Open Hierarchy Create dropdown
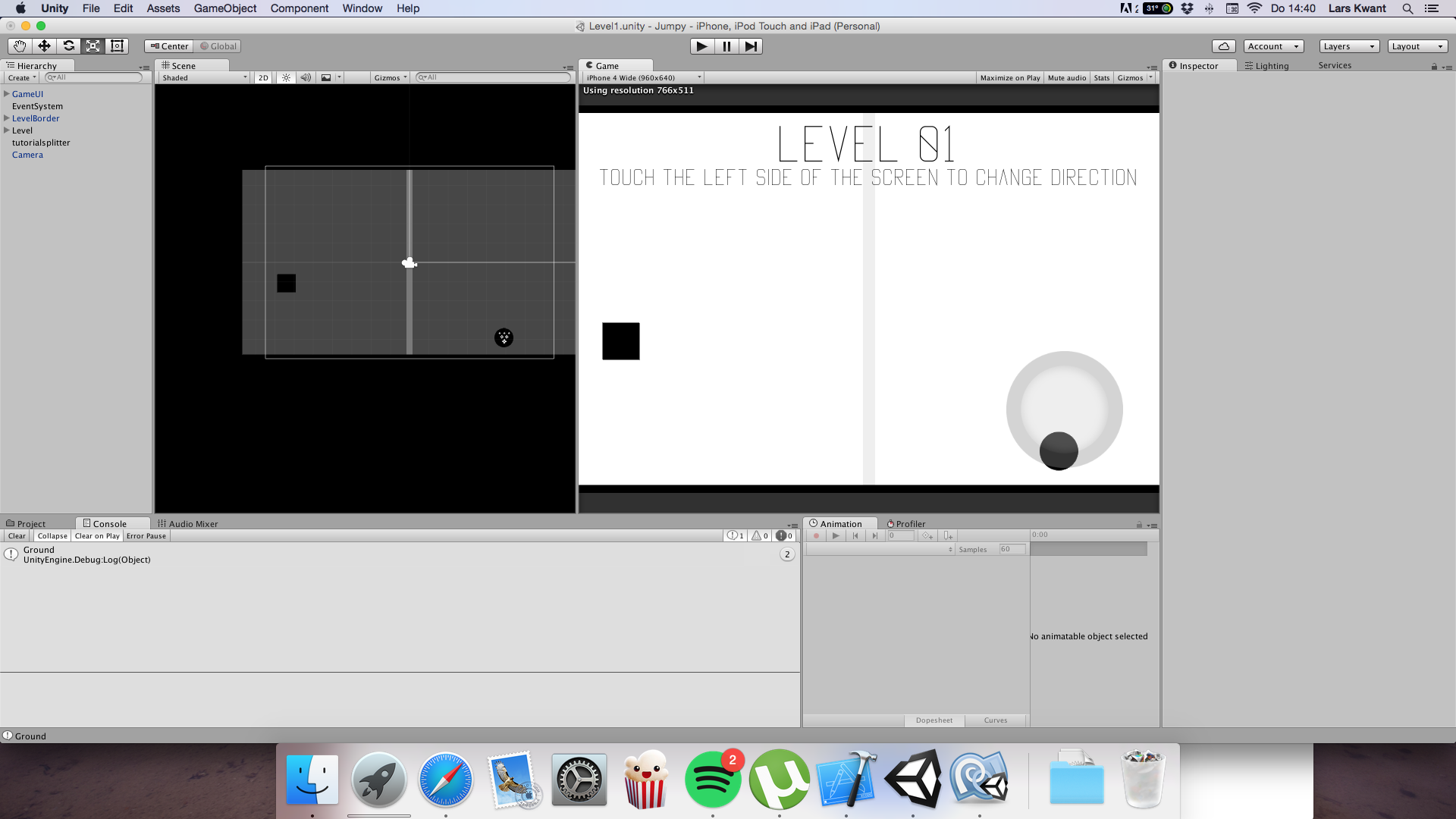This screenshot has height=819, width=1456. [22, 77]
